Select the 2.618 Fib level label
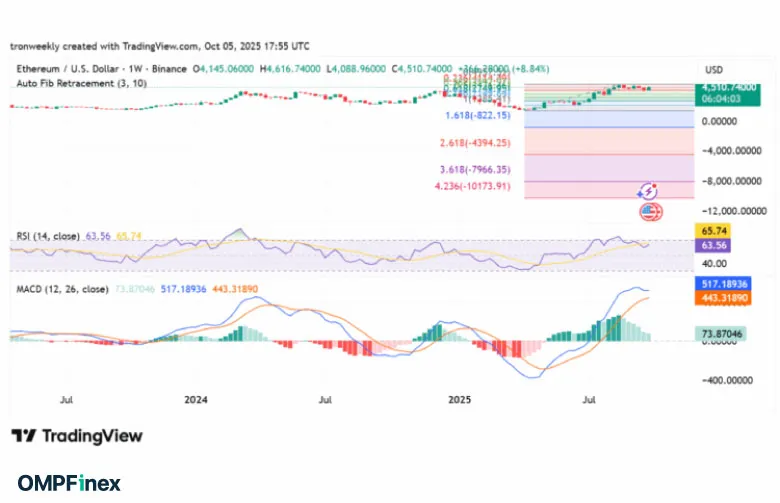 (475, 143)
